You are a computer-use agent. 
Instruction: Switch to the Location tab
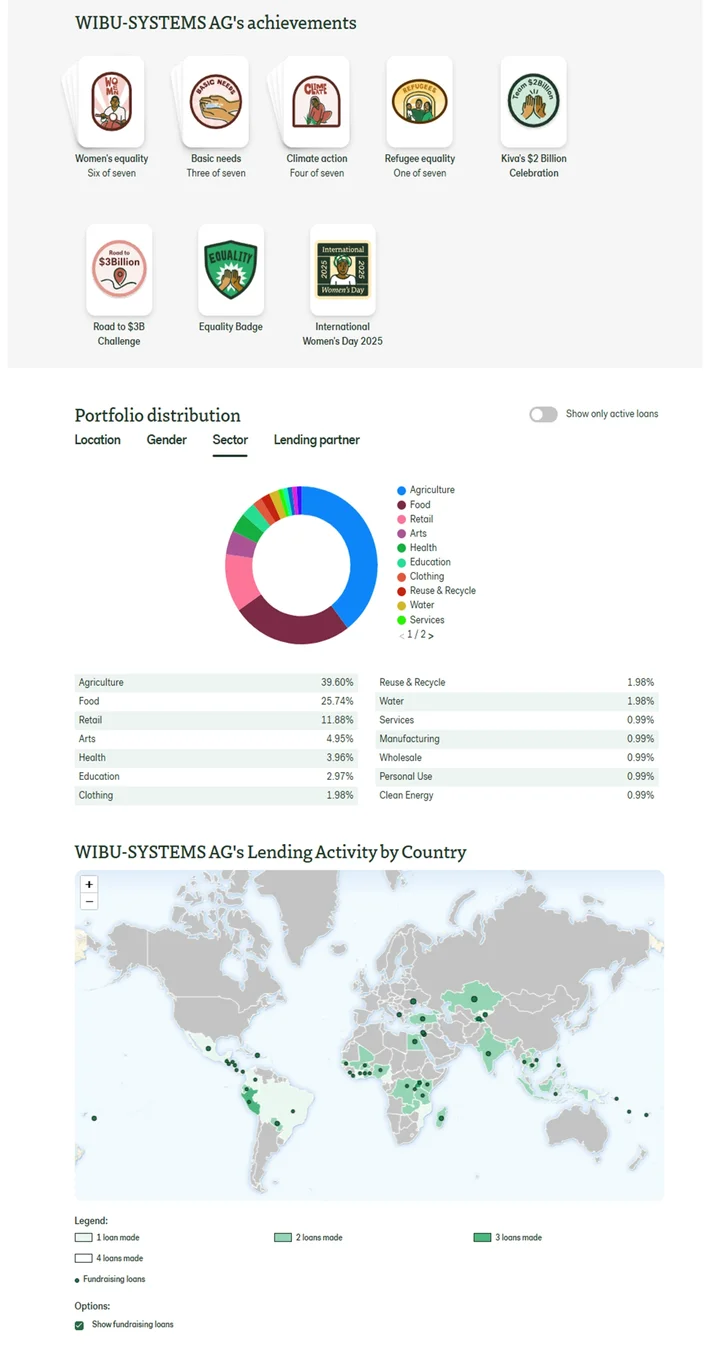(x=97, y=440)
